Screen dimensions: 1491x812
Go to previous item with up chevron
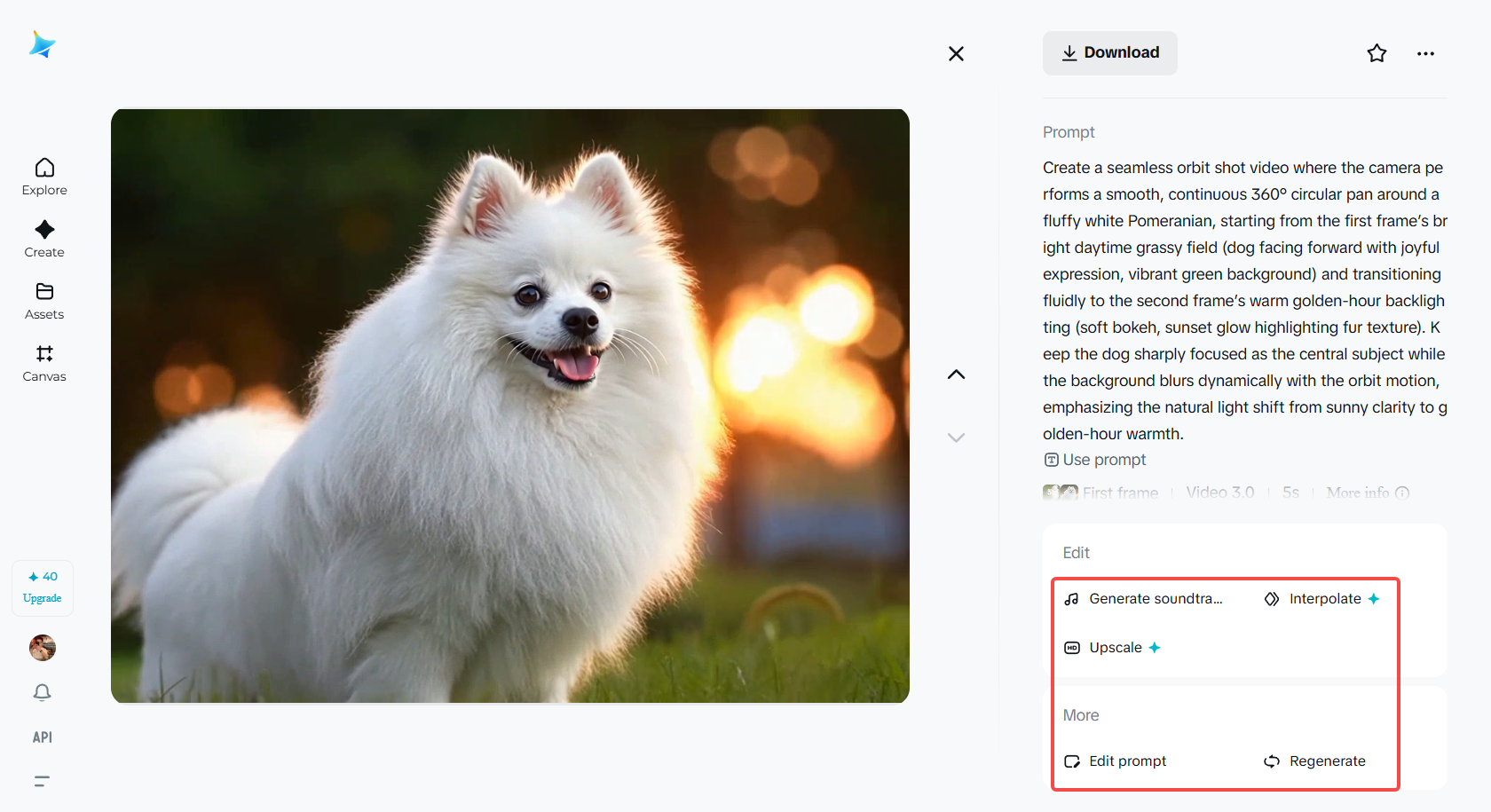click(x=956, y=374)
